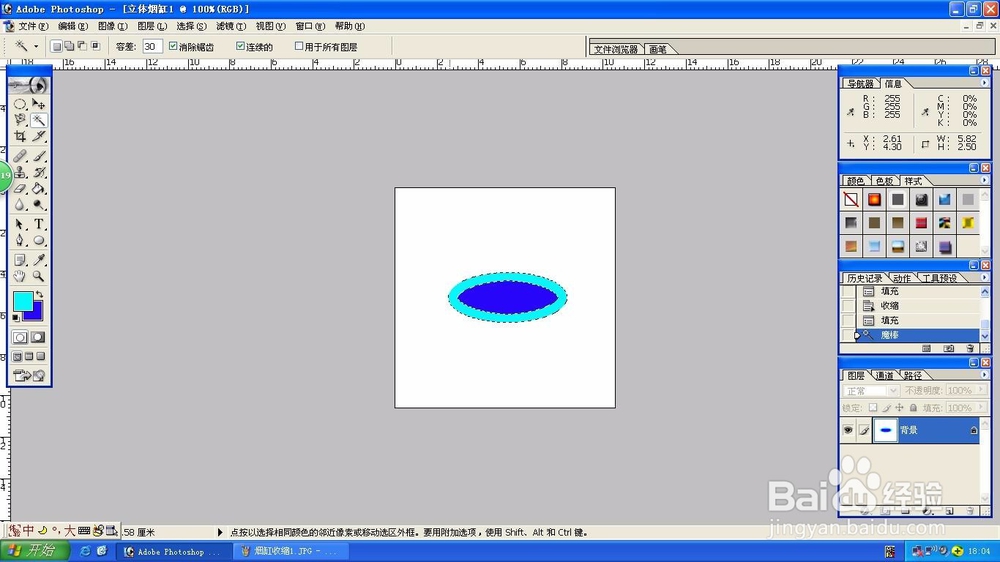Reset default foreground and background colors
Image resolution: width=1000 pixels, height=562 pixels.
point(16,317)
